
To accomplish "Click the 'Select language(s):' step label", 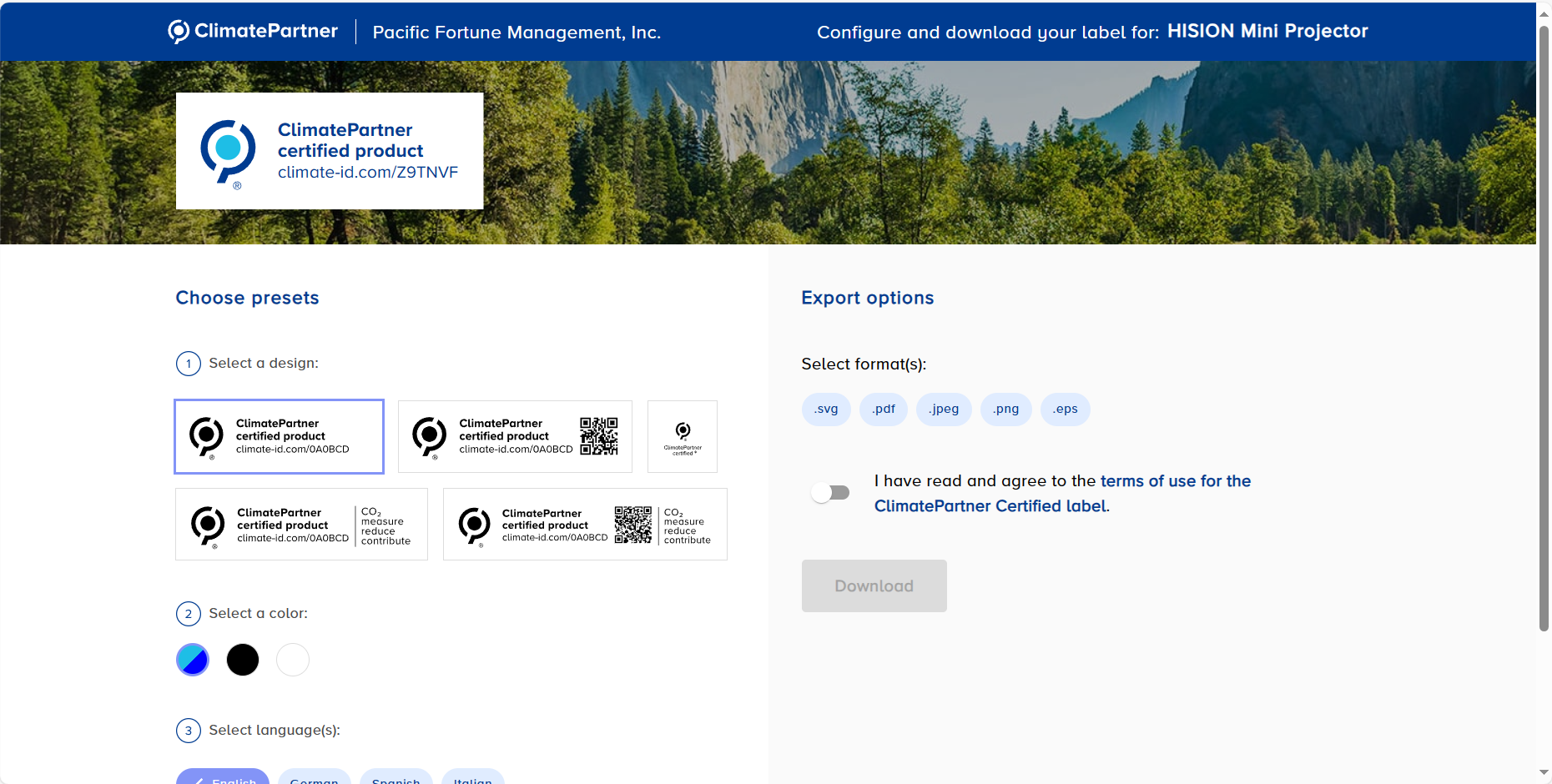I will (275, 730).
